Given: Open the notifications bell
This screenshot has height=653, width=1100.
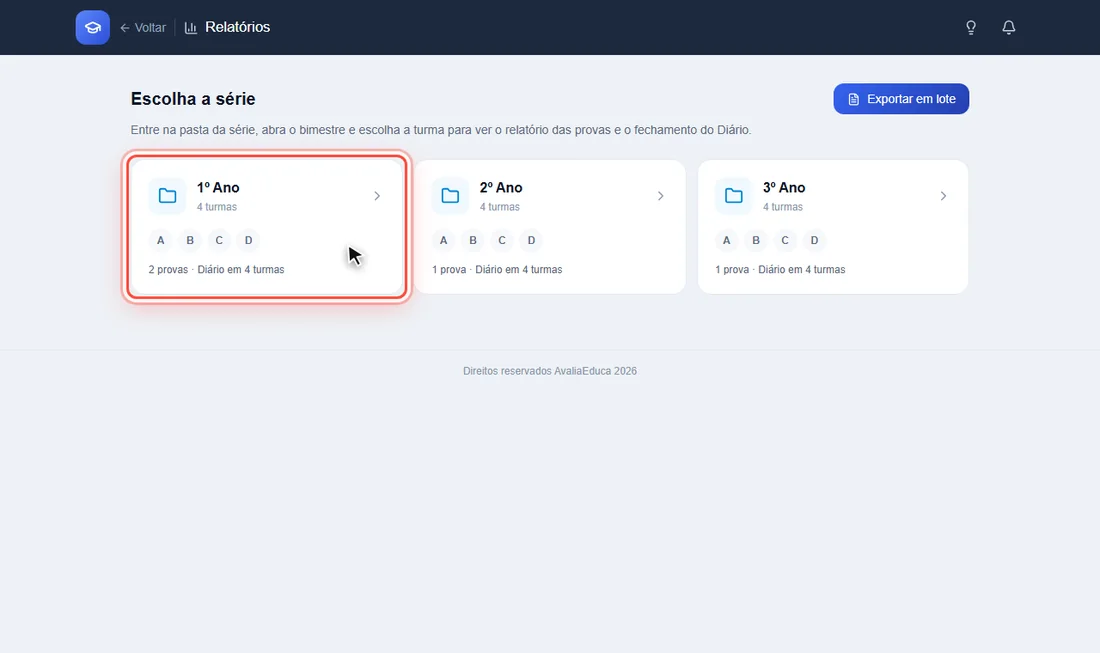Looking at the screenshot, I should tap(1009, 27).
